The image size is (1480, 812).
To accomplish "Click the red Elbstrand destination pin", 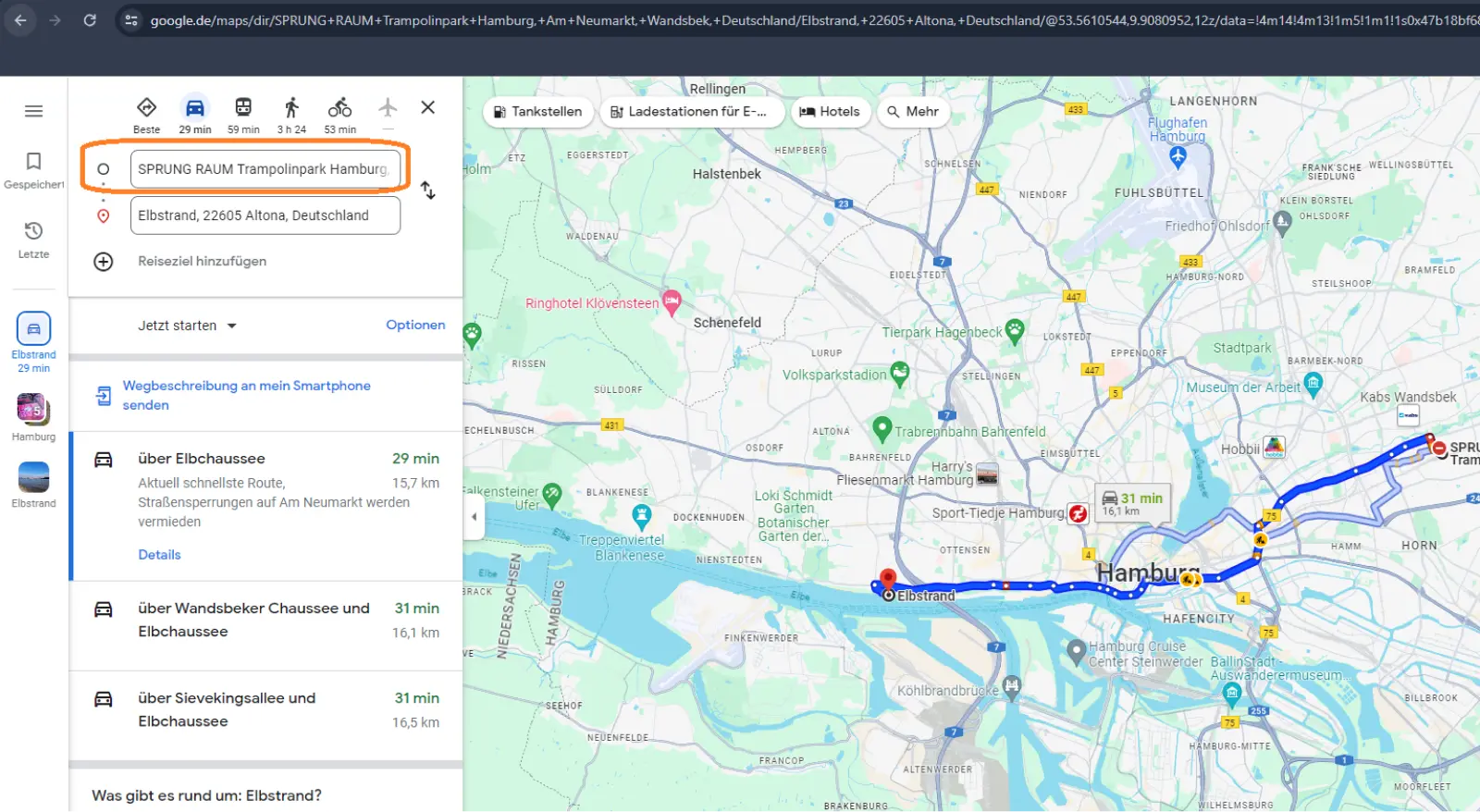I will tap(888, 580).
